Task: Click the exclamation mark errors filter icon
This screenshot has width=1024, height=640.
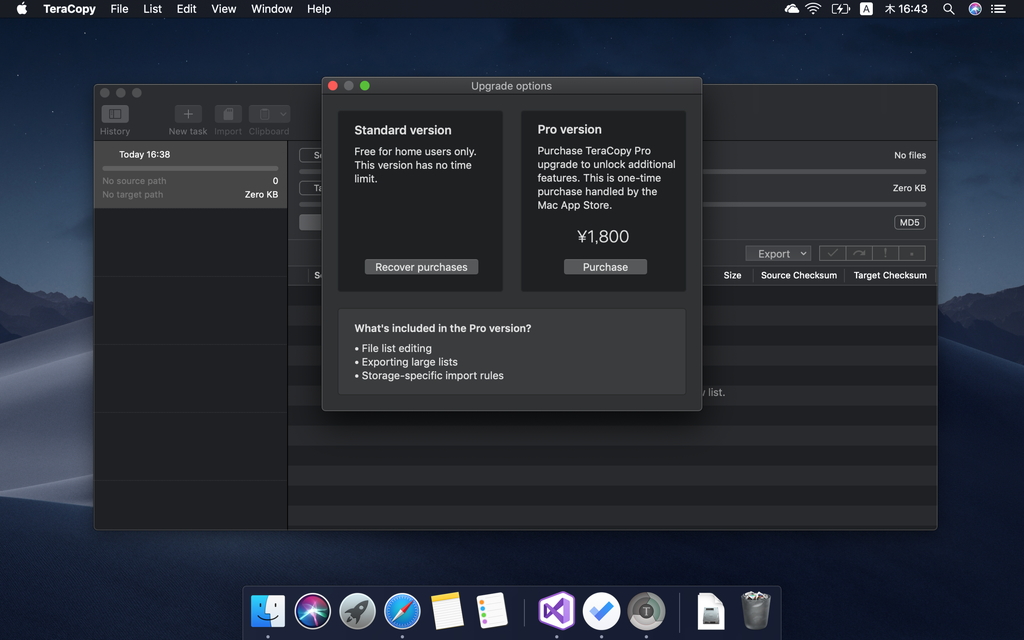Action: (x=886, y=253)
